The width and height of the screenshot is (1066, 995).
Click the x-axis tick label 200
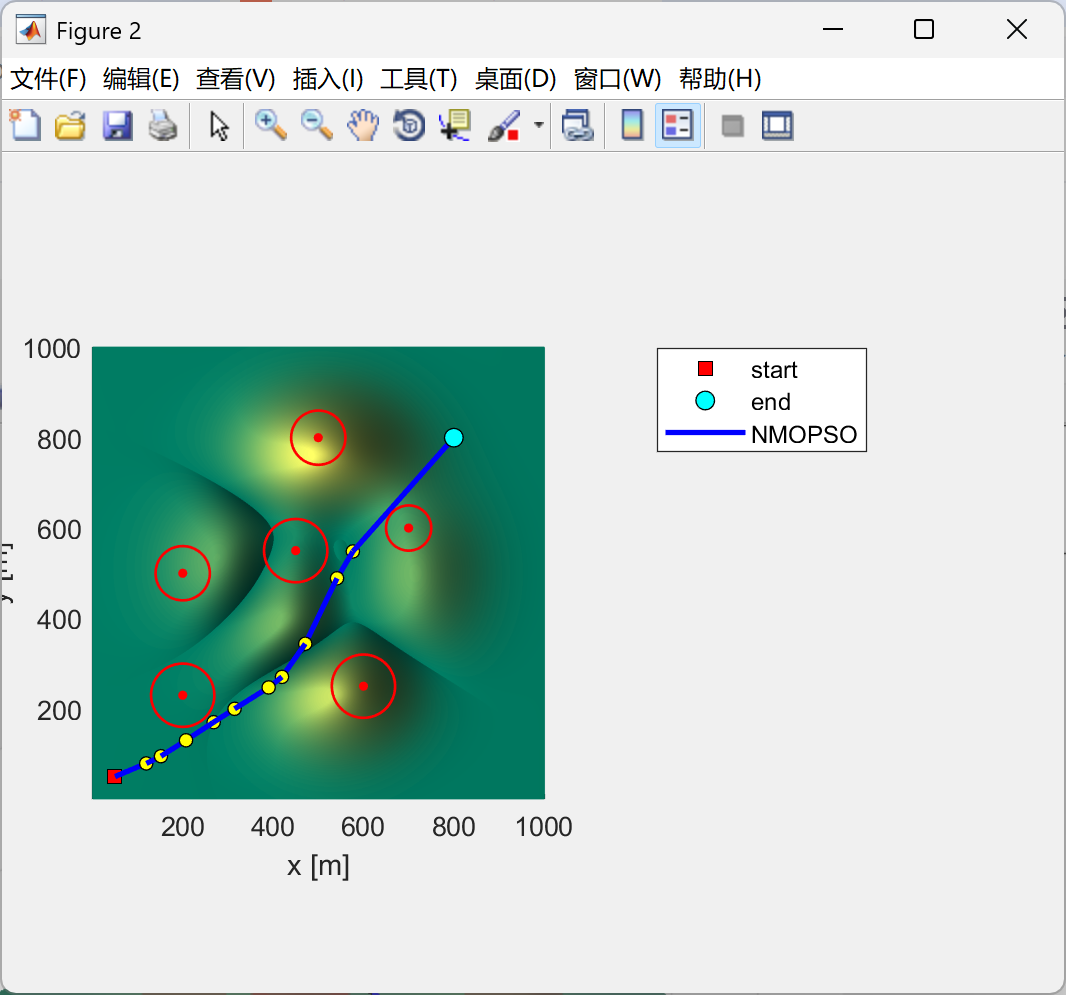coord(182,827)
